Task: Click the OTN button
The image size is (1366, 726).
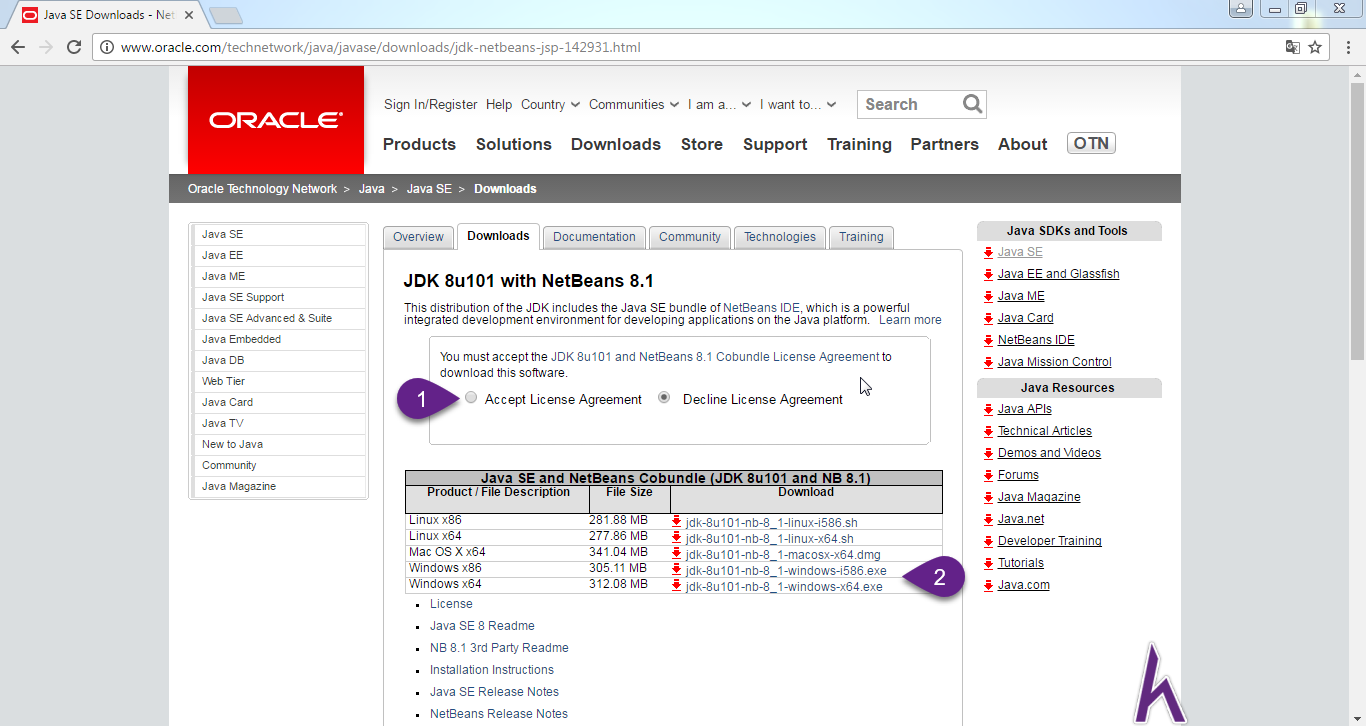Action: [x=1091, y=143]
